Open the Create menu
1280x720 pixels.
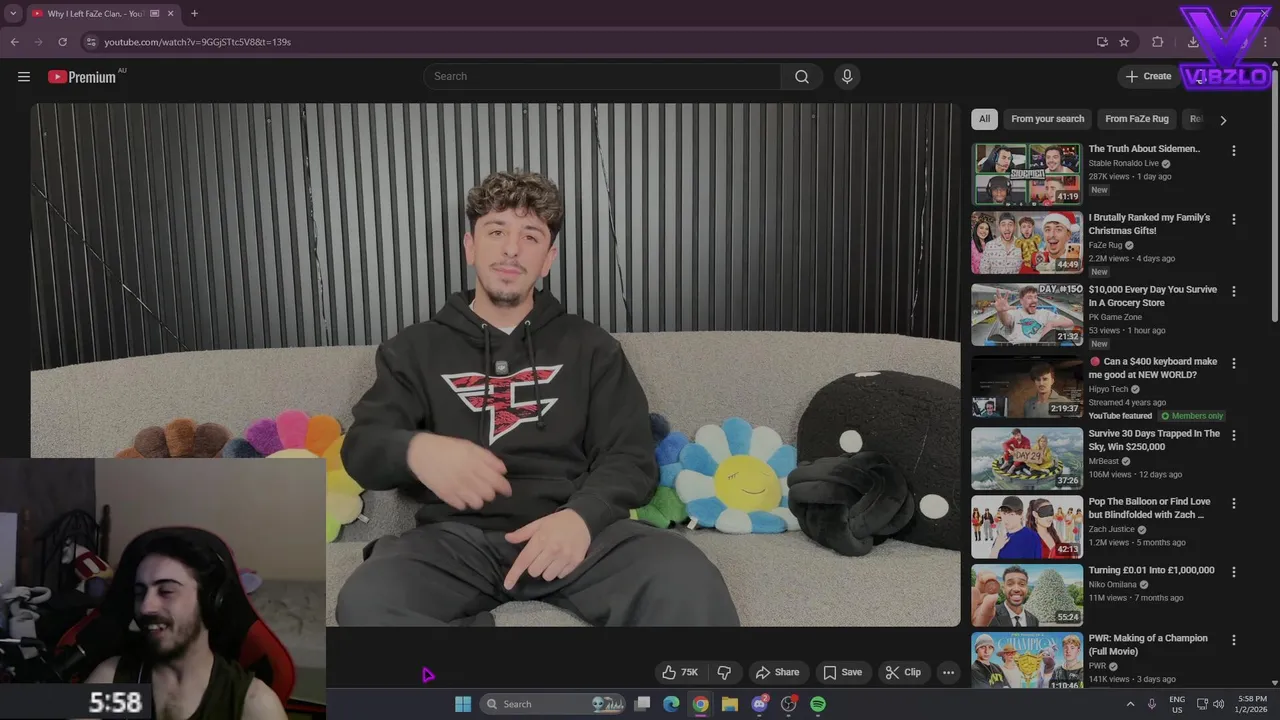pyautogui.click(x=1148, y=76)
